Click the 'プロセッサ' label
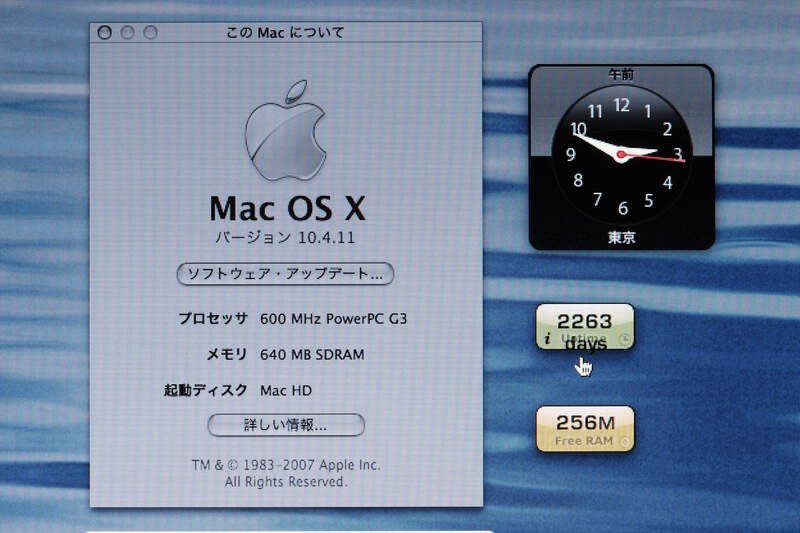 [213, 319]
